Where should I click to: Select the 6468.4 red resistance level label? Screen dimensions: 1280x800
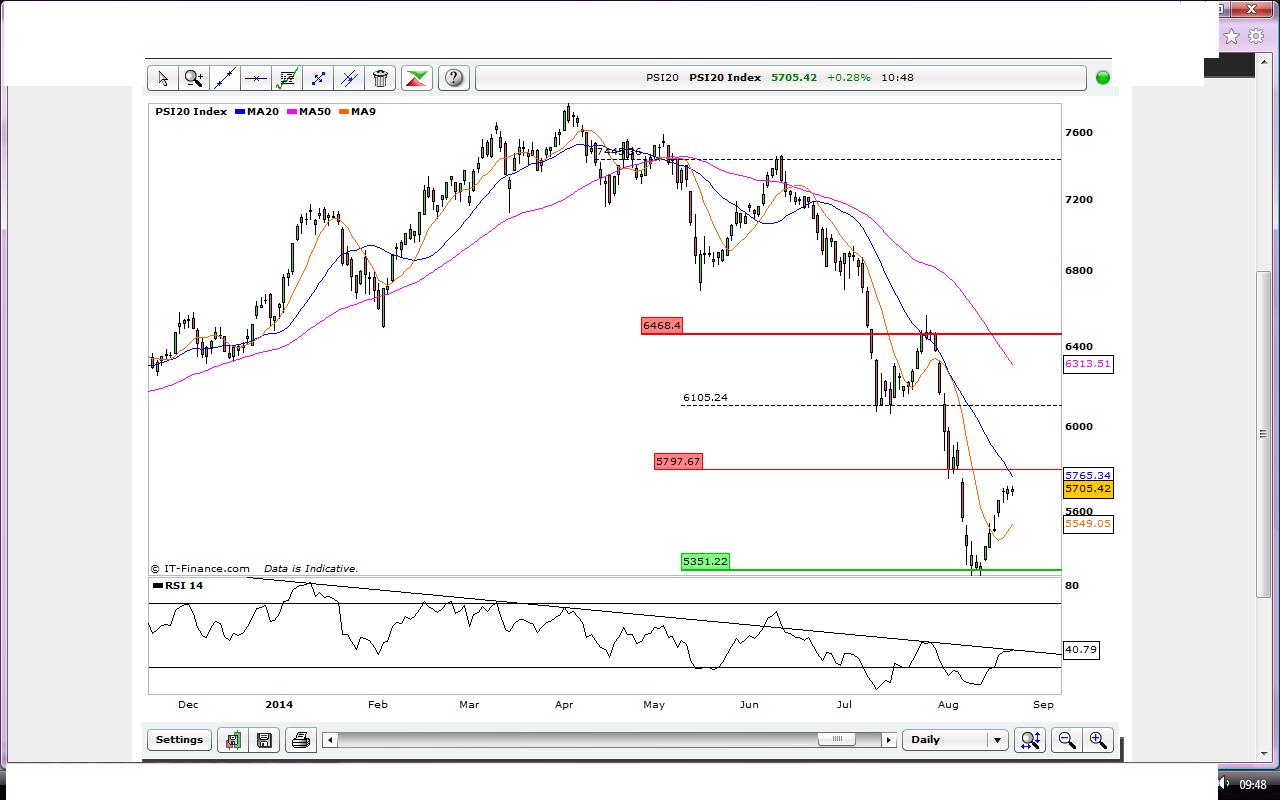pyautogui.click(x=662, y=326)
